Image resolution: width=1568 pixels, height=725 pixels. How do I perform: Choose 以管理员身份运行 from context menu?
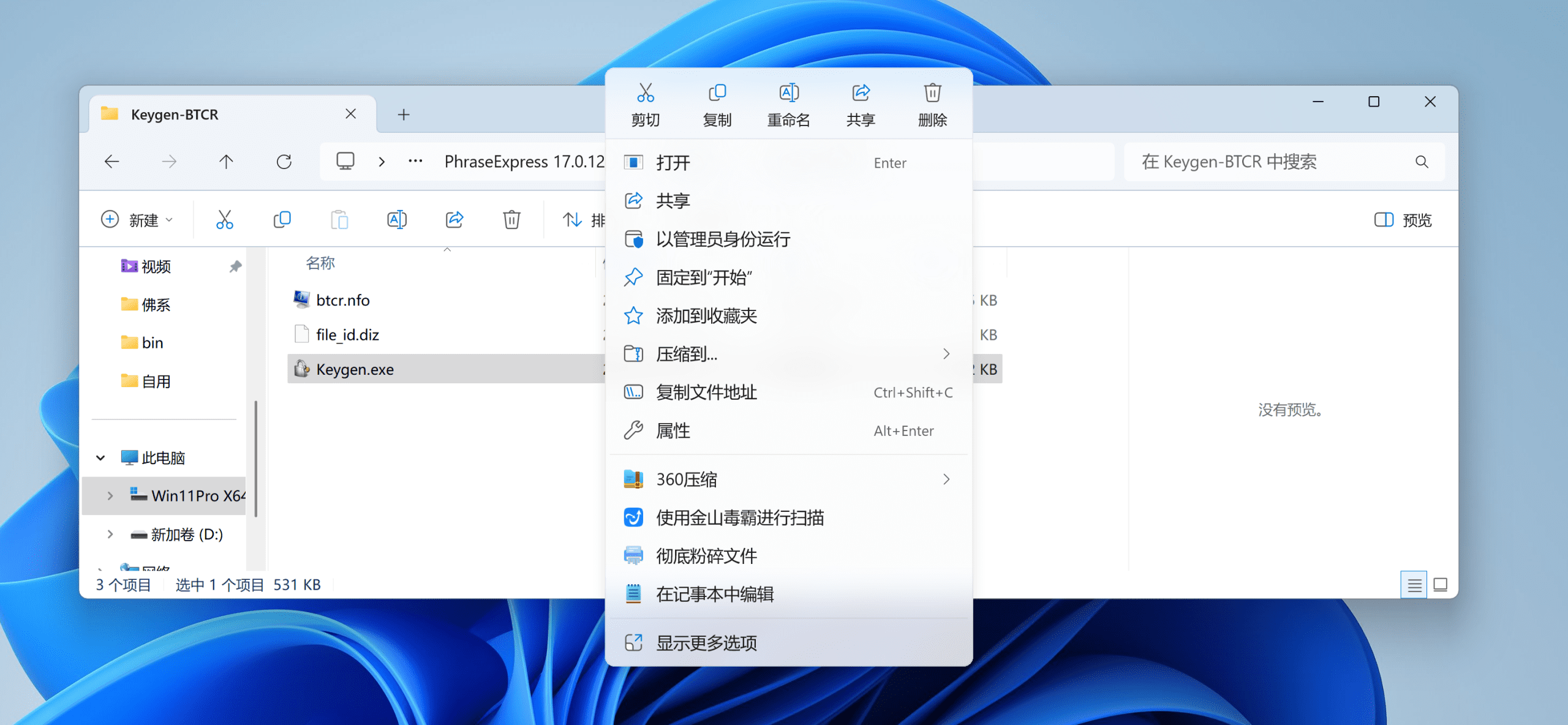tap(723, 239)
